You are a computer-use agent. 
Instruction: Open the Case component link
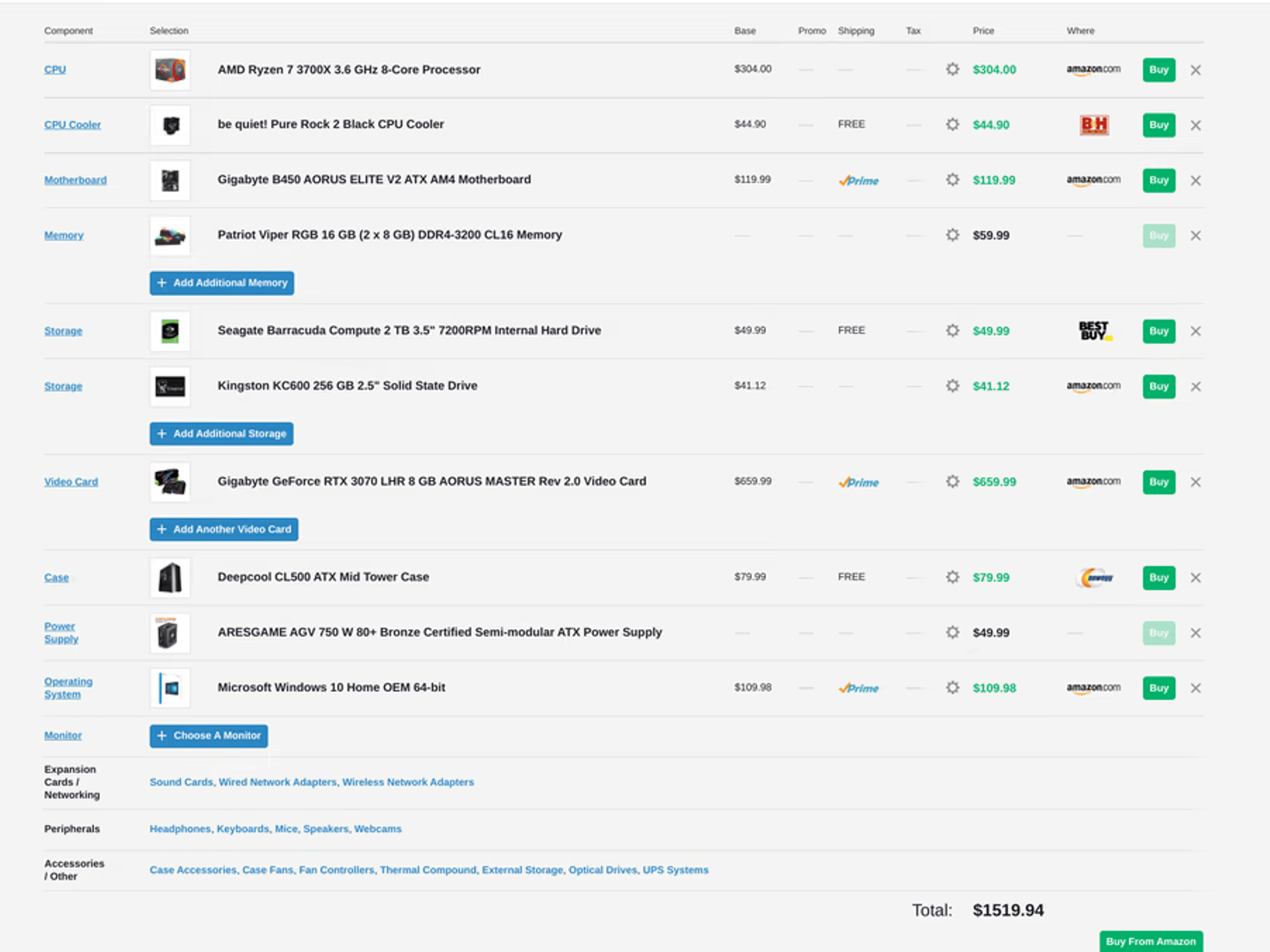[x=56, y=577]
